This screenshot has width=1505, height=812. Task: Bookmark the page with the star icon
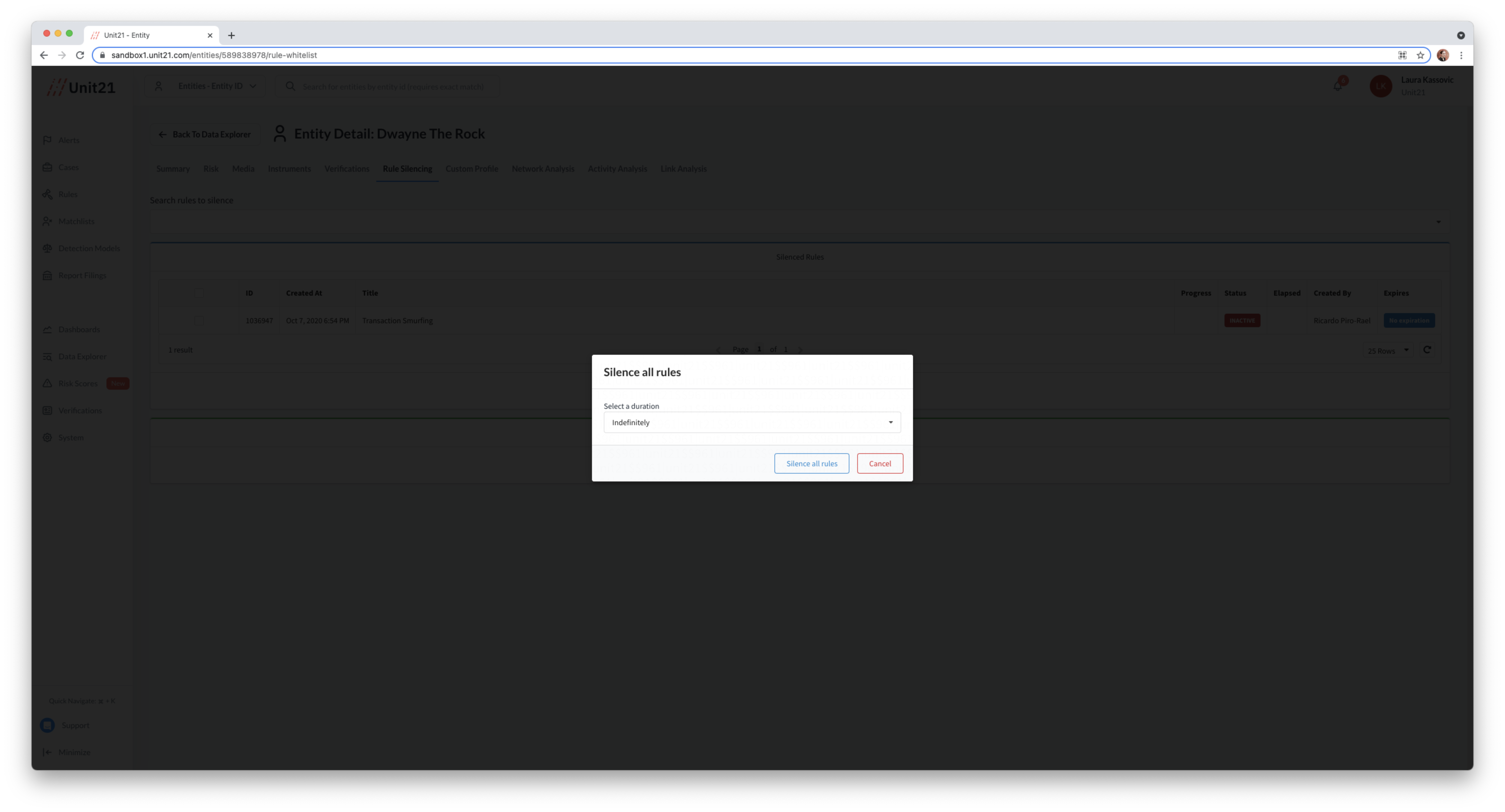[1420, 55]
